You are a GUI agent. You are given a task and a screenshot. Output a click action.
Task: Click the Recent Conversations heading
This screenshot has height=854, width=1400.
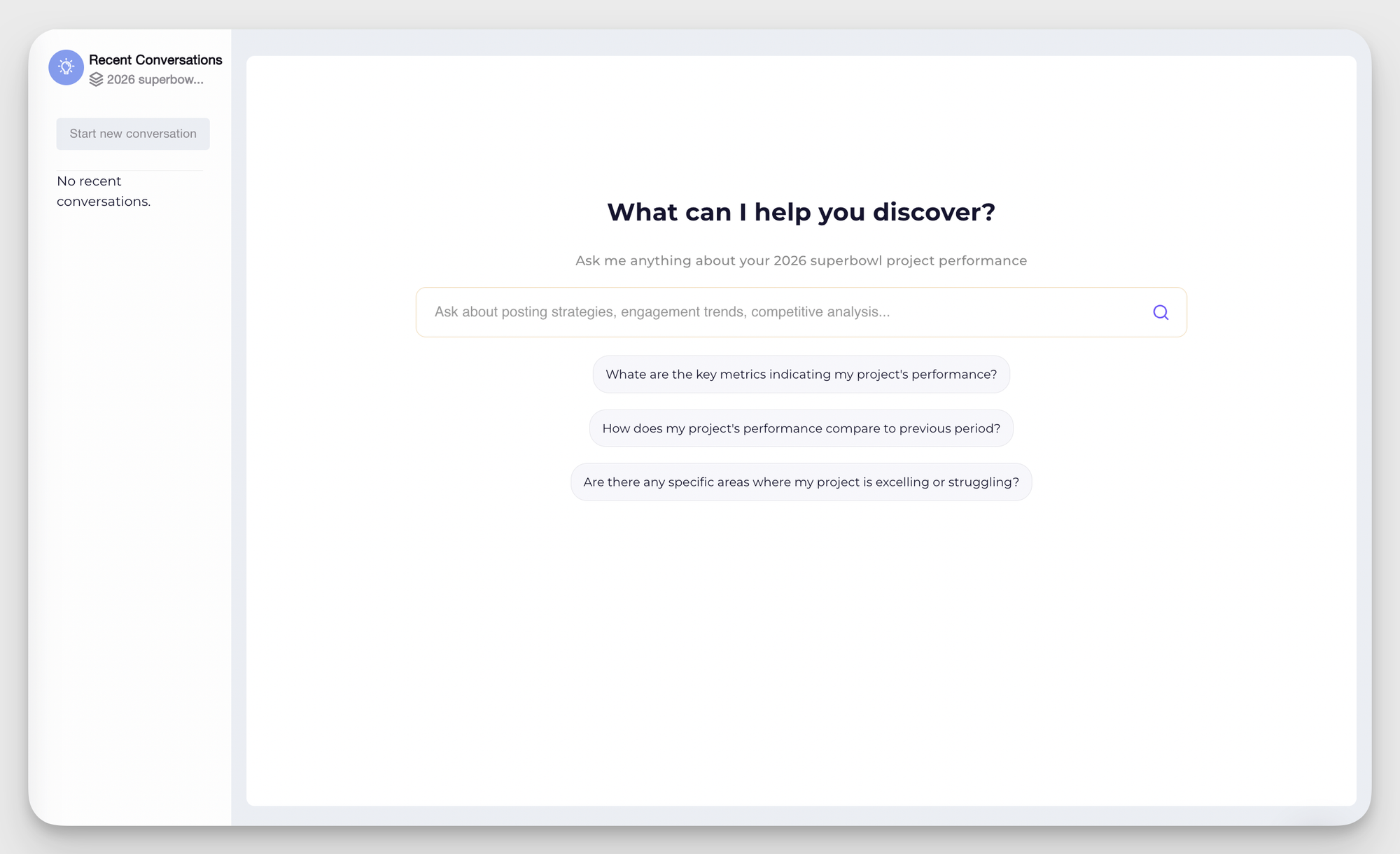pyautogui.click(x=155, y=60)
